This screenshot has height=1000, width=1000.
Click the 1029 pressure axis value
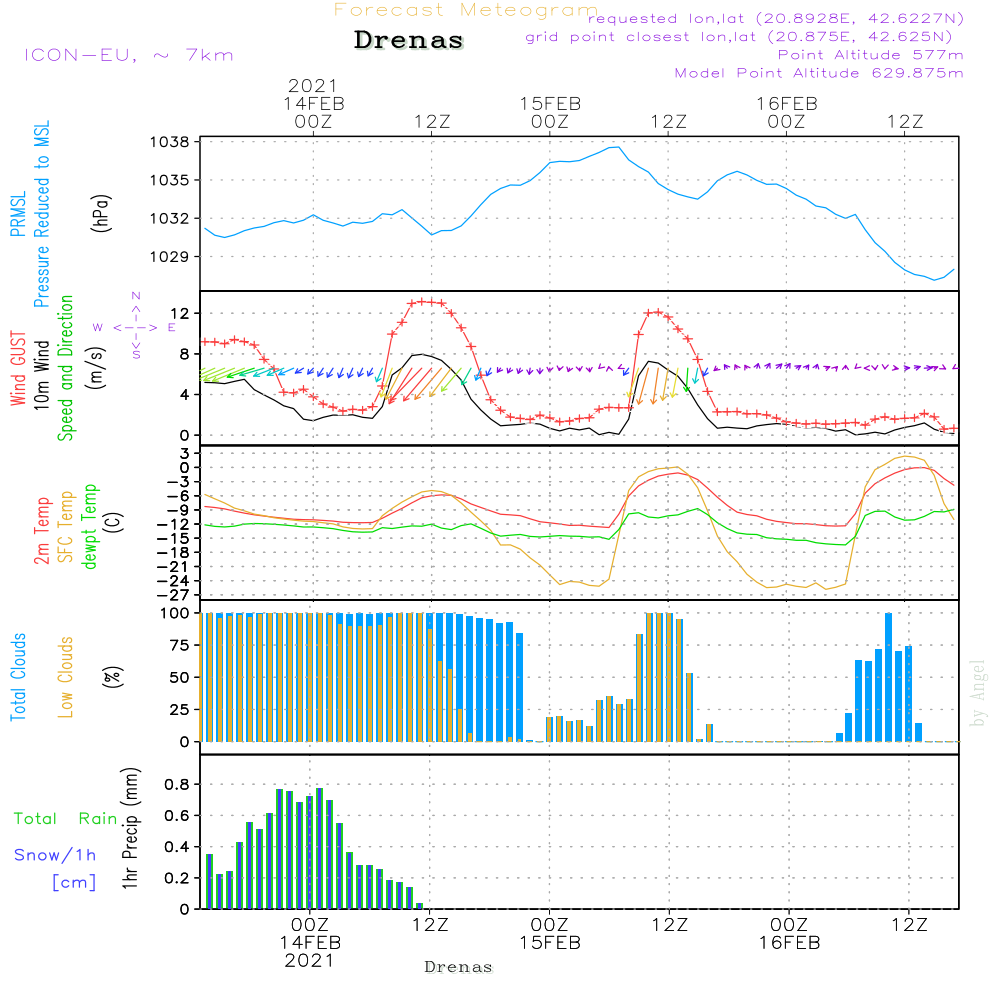pyautogui.click(x=170, y=257)
